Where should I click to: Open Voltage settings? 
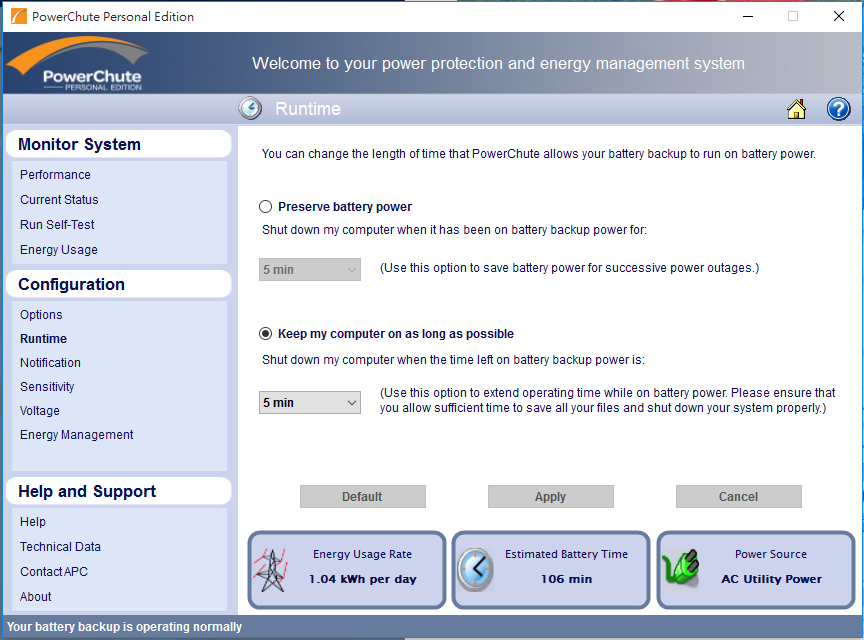40,411
